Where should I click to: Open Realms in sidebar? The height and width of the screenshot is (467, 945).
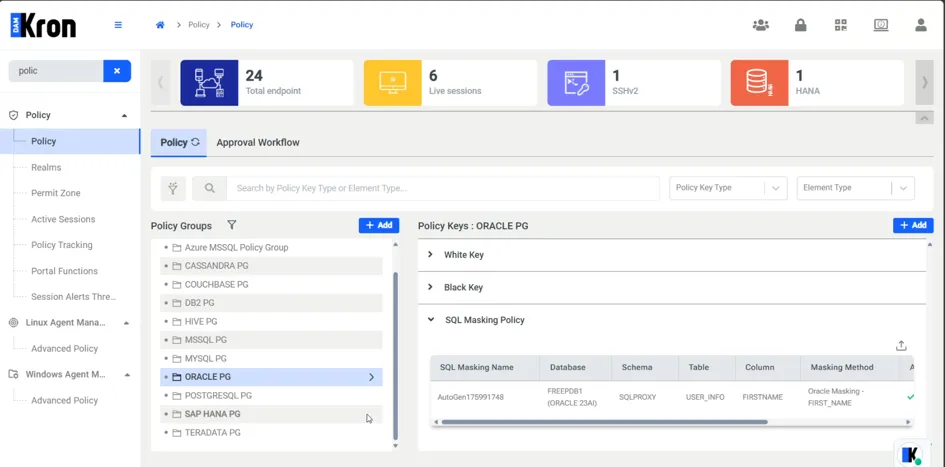coord(46,168)
